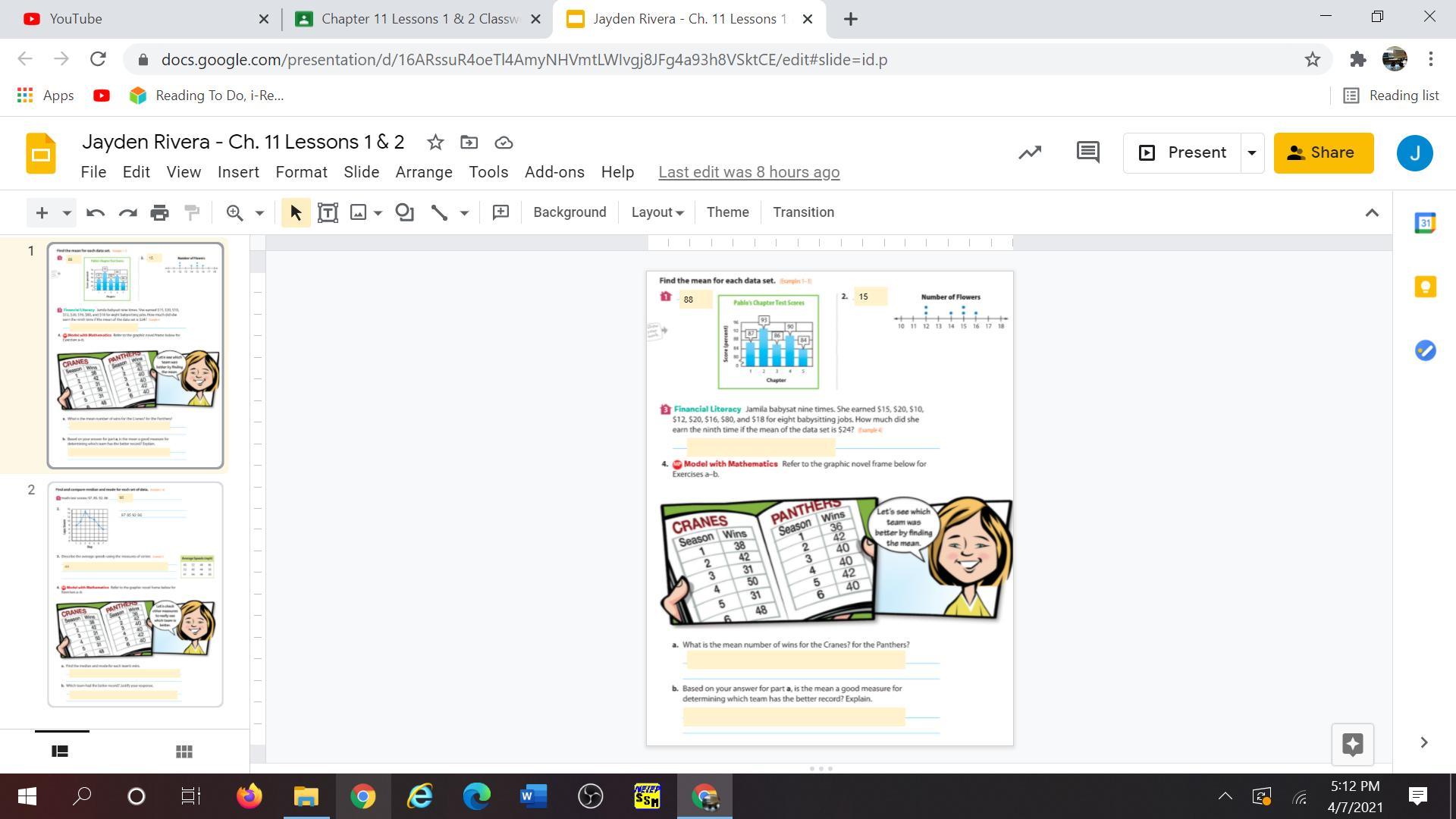Screen dimensions: 1456x819
Task: Click the Undo arrow icon
Action: 95,213
